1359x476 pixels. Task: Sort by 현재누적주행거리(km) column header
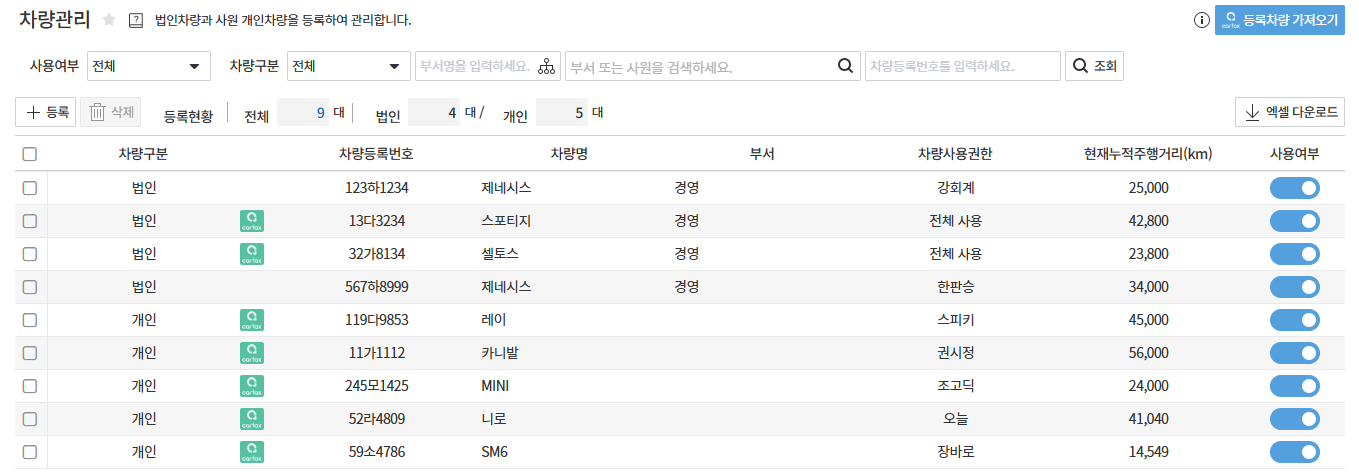pyautogui.click(x=1147, y=154)
